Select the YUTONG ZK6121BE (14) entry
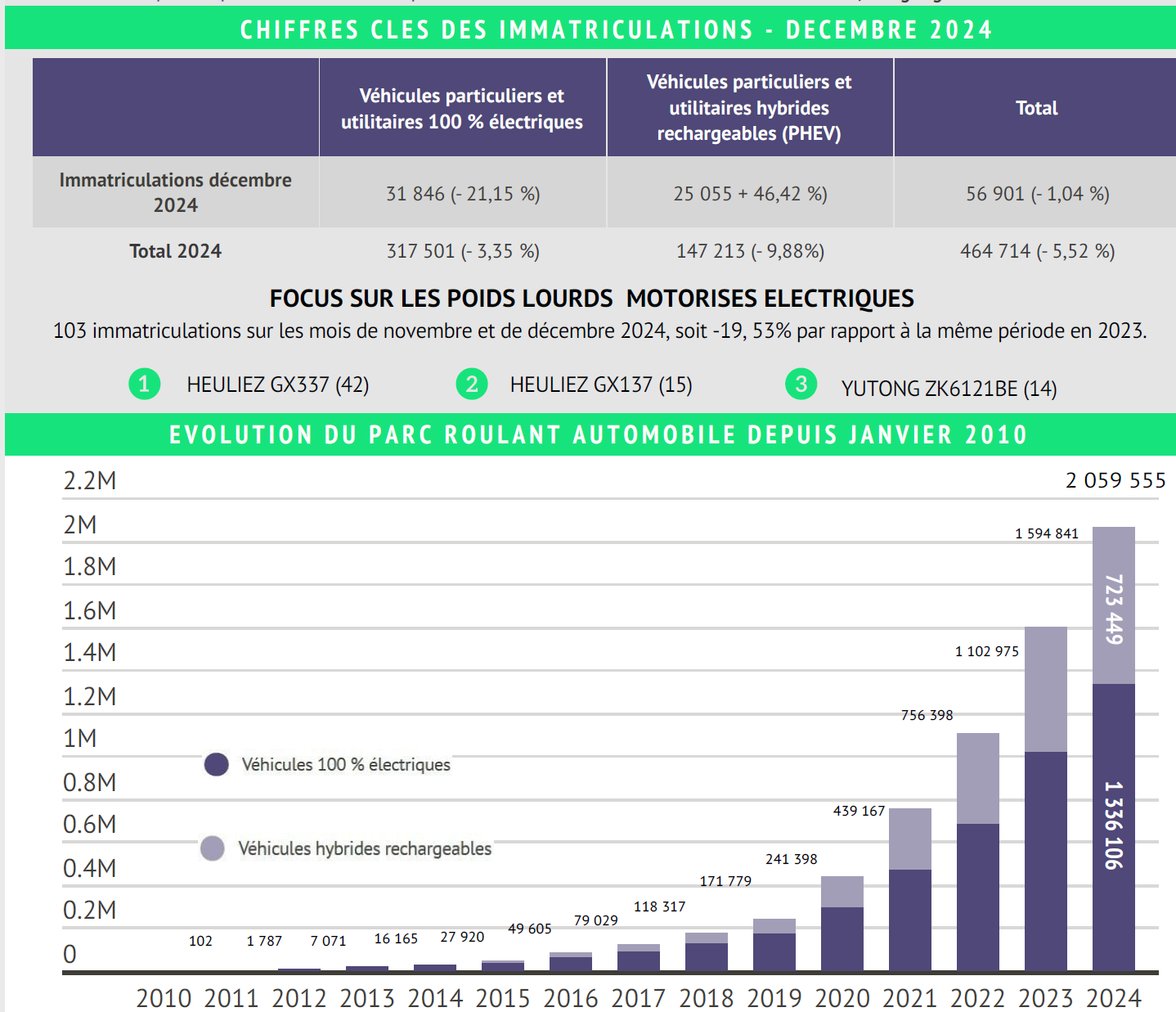 pos(949,389)
